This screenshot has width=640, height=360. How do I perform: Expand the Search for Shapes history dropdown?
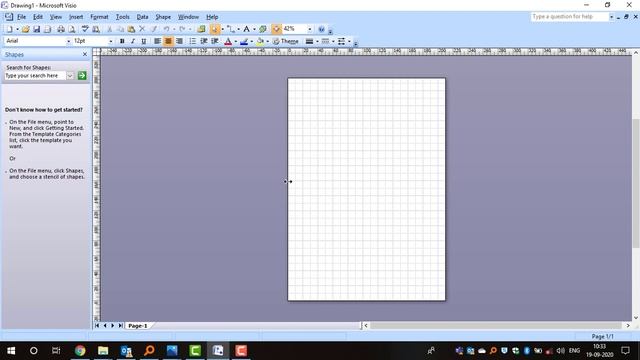point(70,76)
